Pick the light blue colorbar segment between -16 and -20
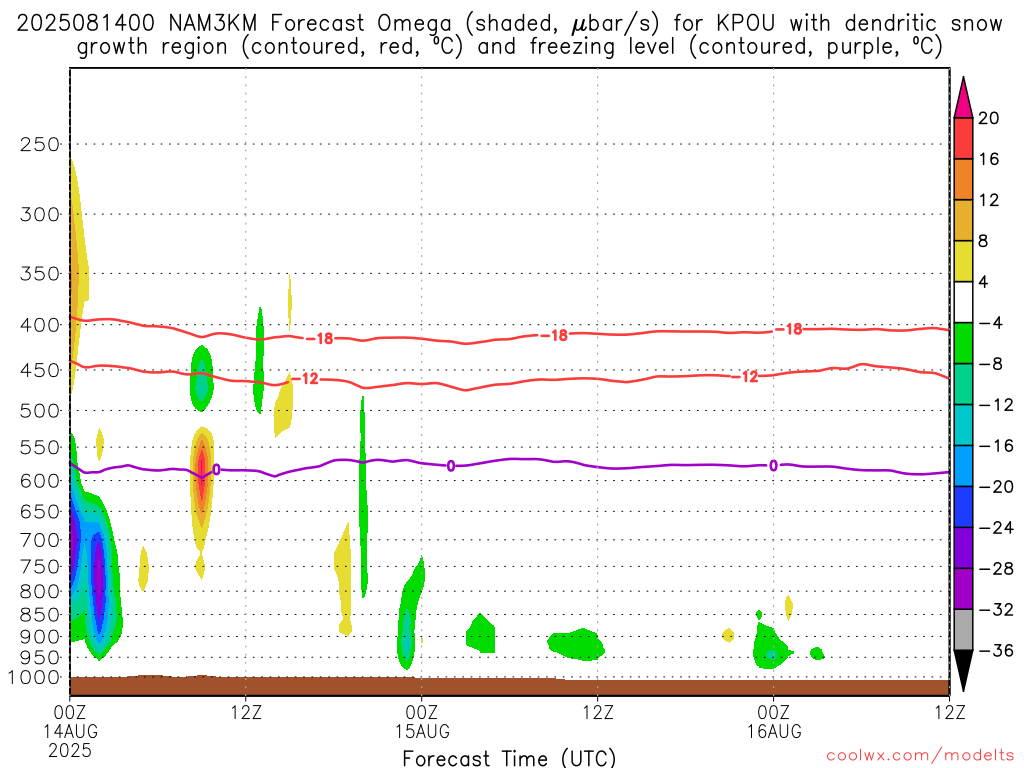Screen dimensions: 1024x768 click(963, 466)
